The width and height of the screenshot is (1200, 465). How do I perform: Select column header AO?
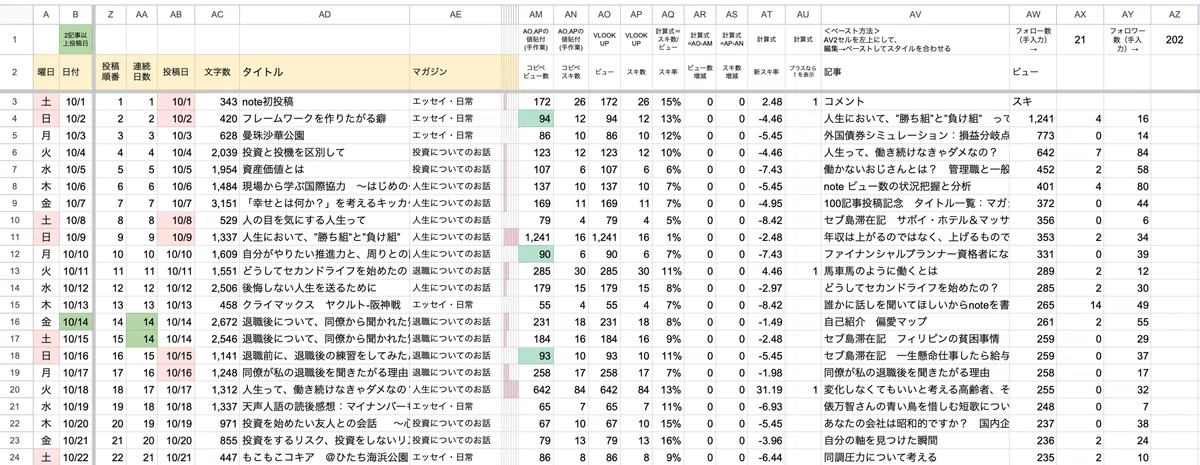tap(604, 15)
